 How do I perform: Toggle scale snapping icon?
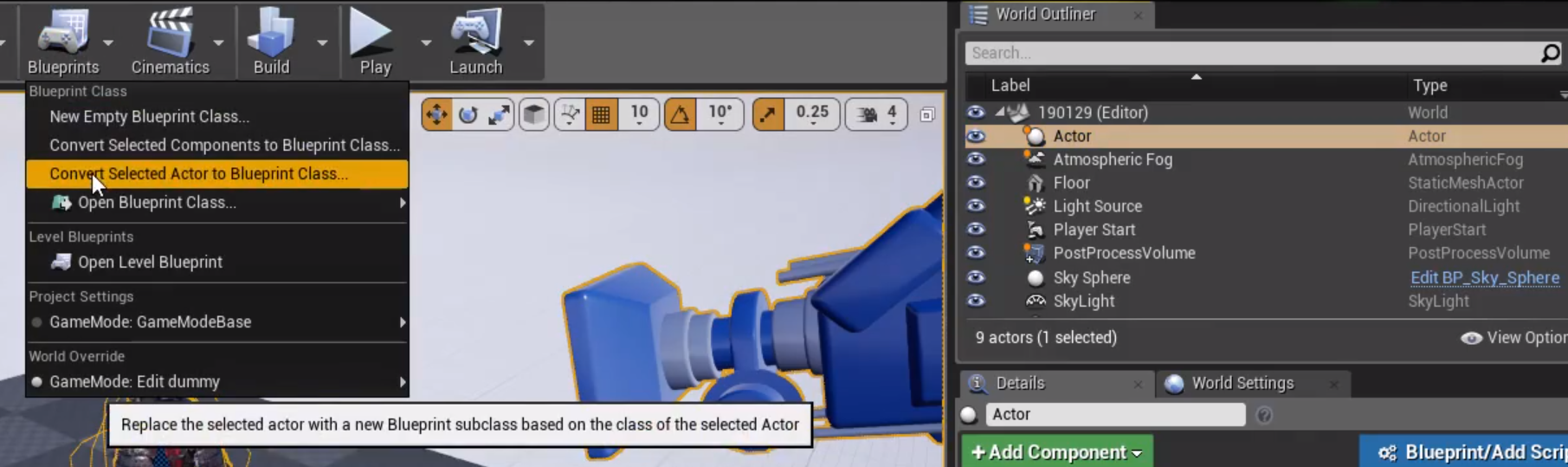[769, 114]
